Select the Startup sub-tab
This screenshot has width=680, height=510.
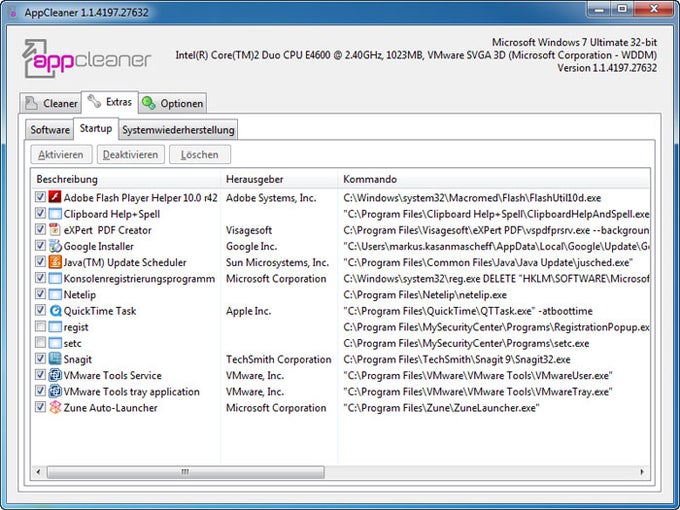[96, 128]
